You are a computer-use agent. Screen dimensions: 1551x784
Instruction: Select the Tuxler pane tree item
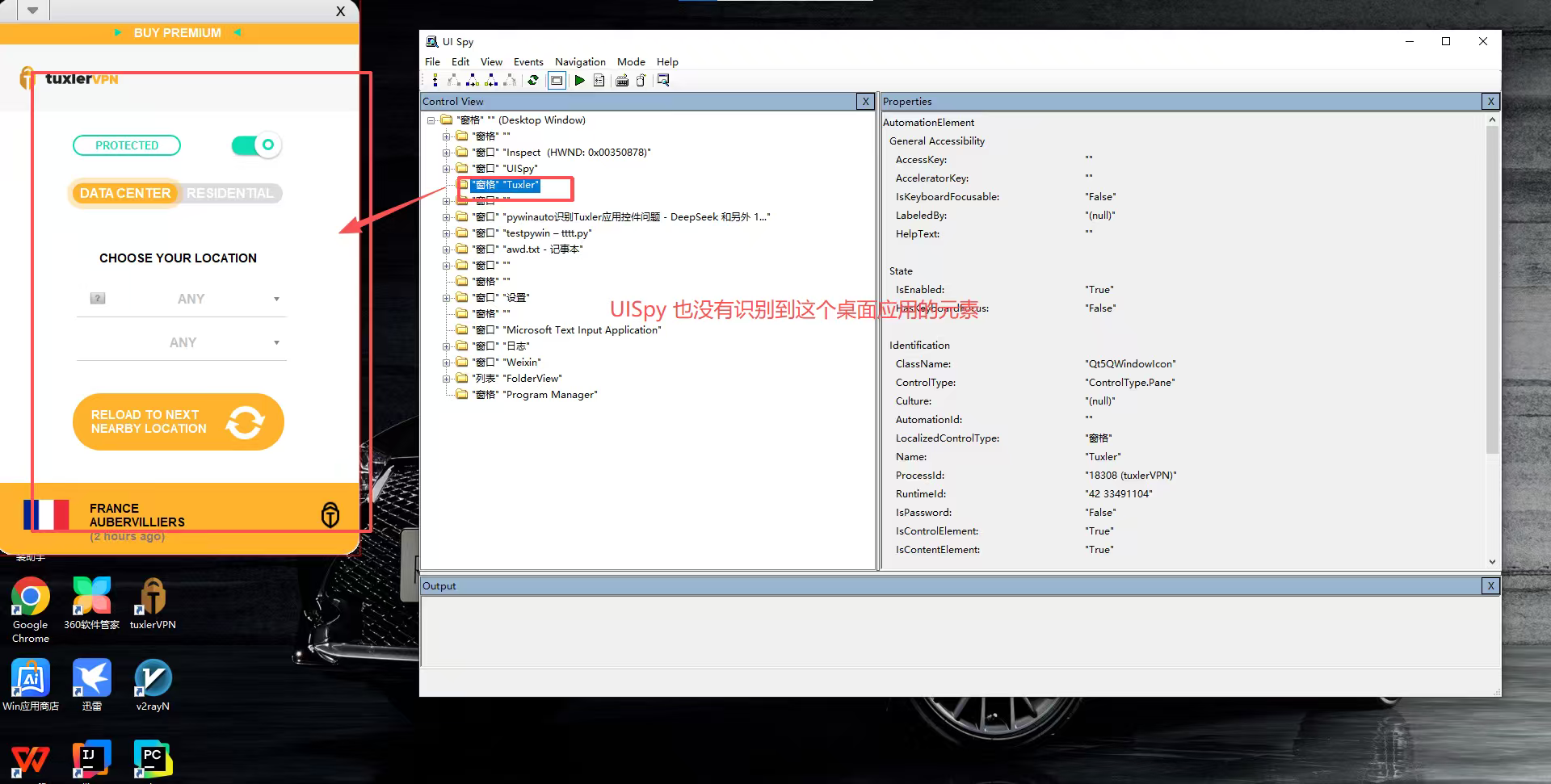(x=506, y=185)
